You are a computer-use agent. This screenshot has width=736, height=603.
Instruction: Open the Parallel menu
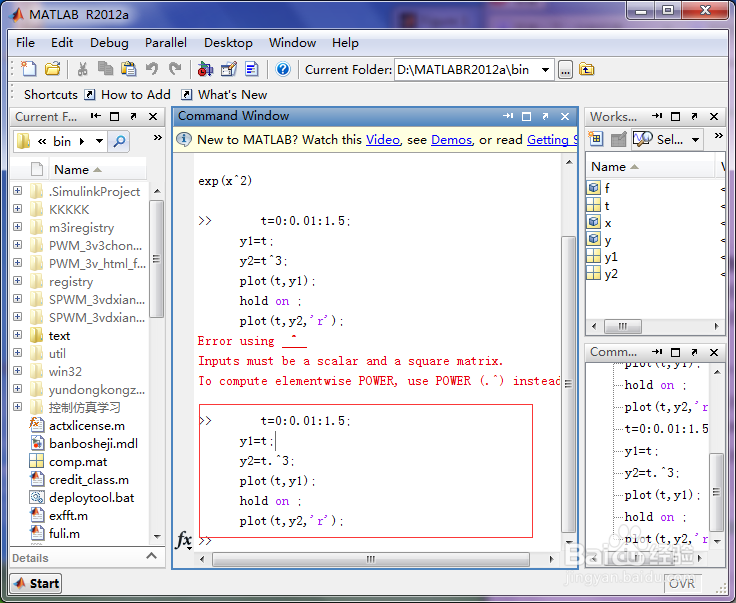[x=166, y=43]
